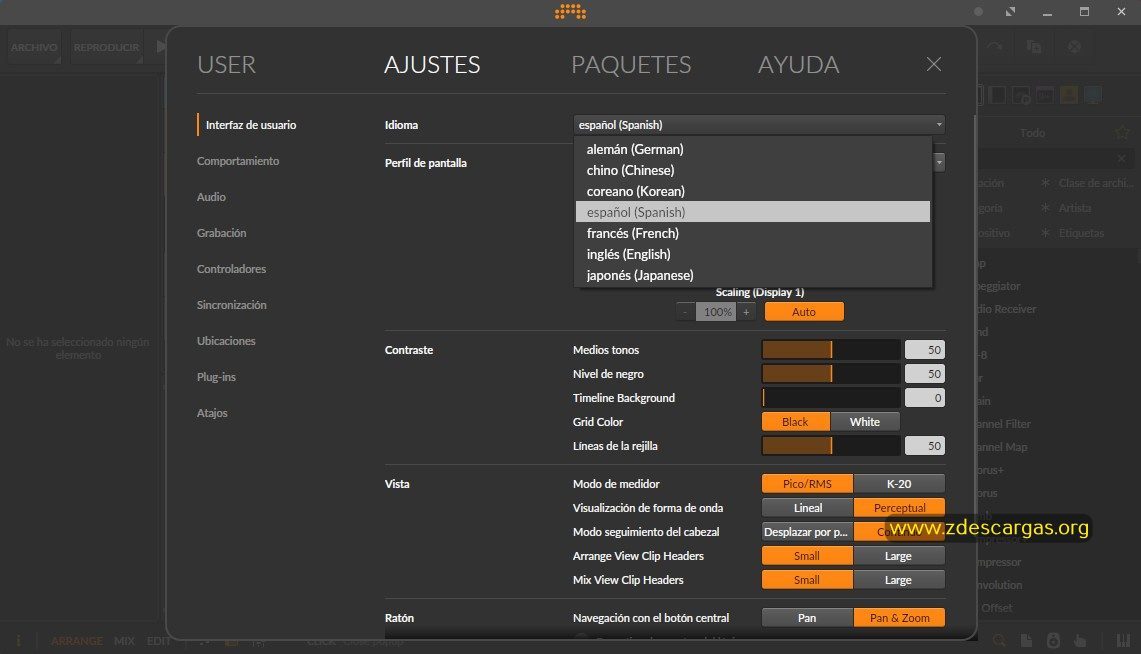Open the Atajos settings section
The width and height of the screenshot is (1141, 654).
tap(212, 412)
